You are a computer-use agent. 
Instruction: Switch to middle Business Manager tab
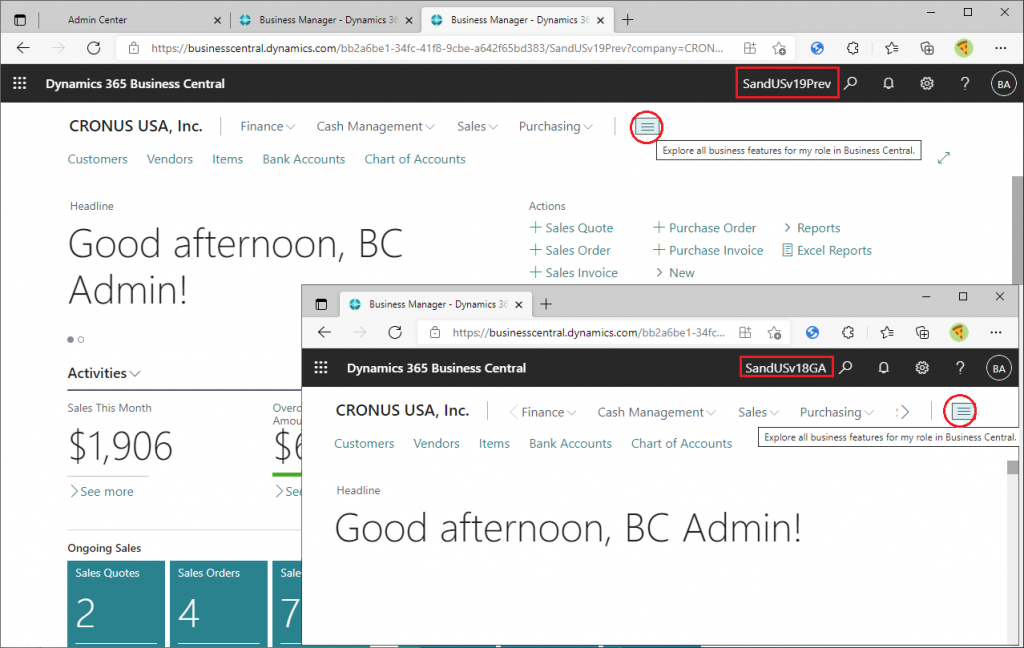[327, 20]
